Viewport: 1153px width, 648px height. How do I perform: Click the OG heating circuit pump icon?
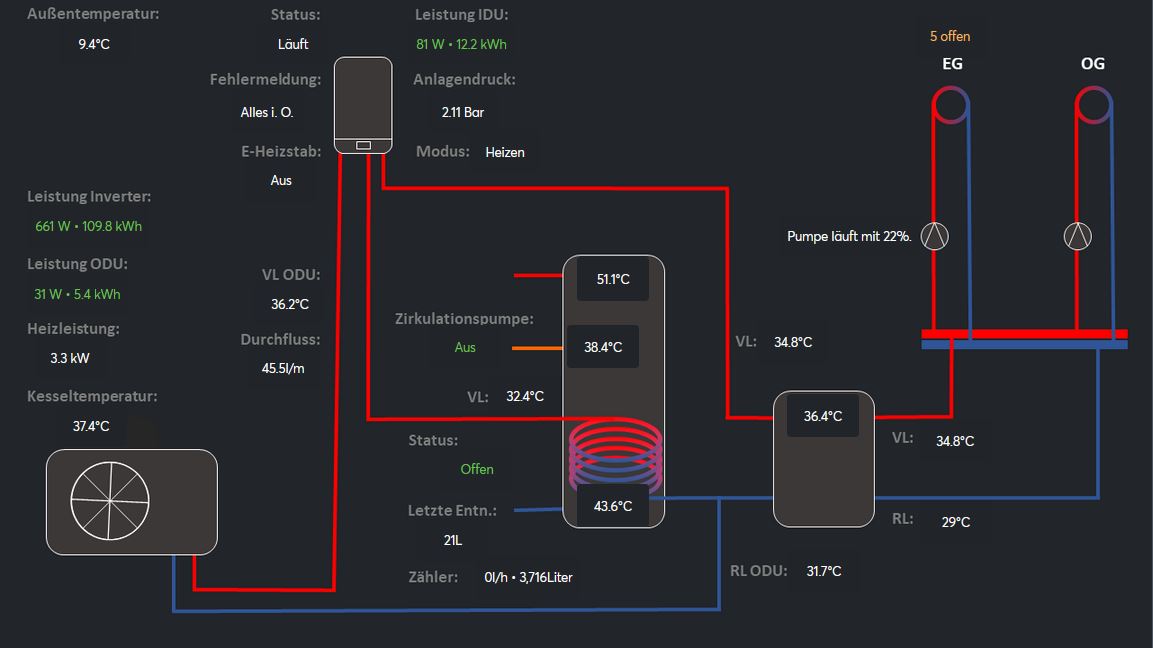tap(1077, 236)
